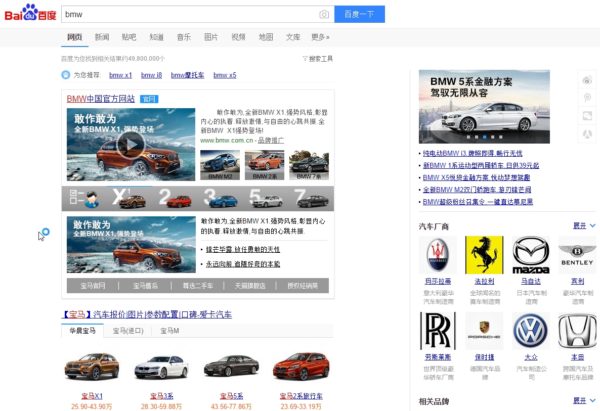Click 授权经销商 in the gray bar

pos(302,285)
